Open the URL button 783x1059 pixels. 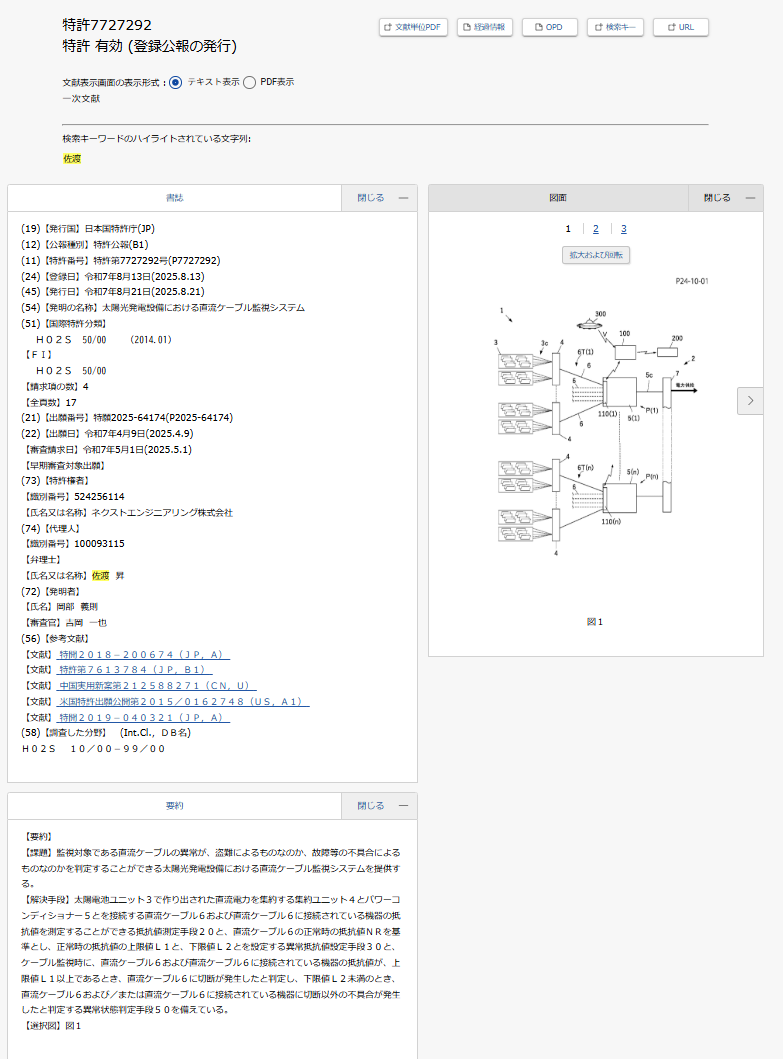click(x=680, y=27)
